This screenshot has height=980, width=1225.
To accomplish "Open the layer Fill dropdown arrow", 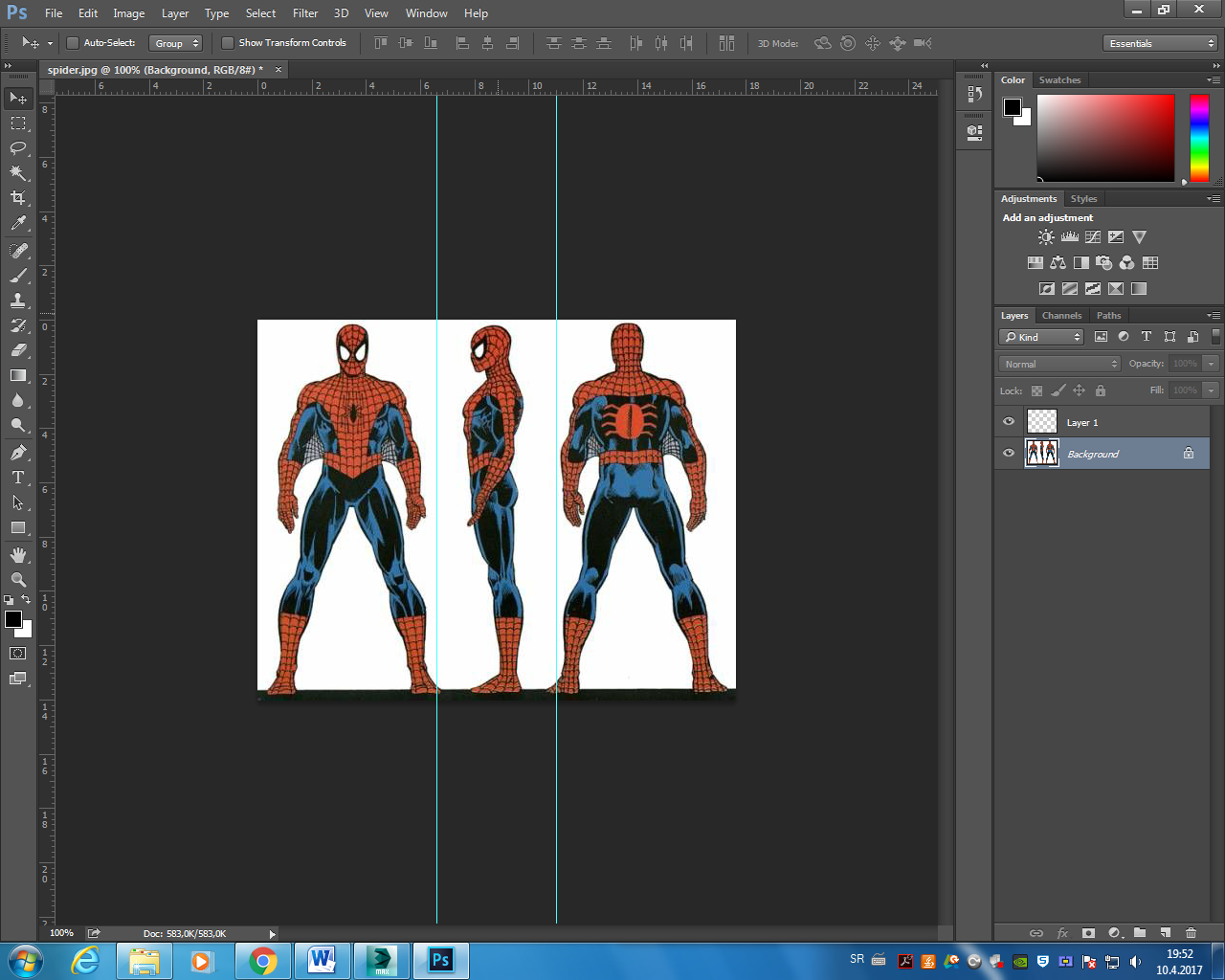I will pyautogui.click(x=1211, y=390).
